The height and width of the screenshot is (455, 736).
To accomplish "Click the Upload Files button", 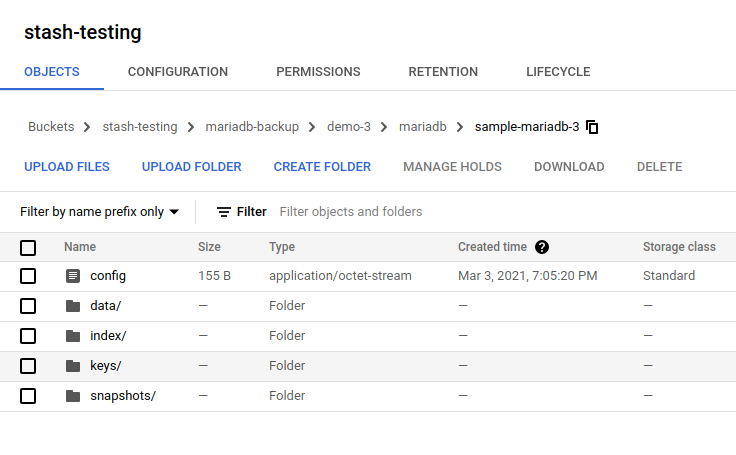I will (67, 167).
